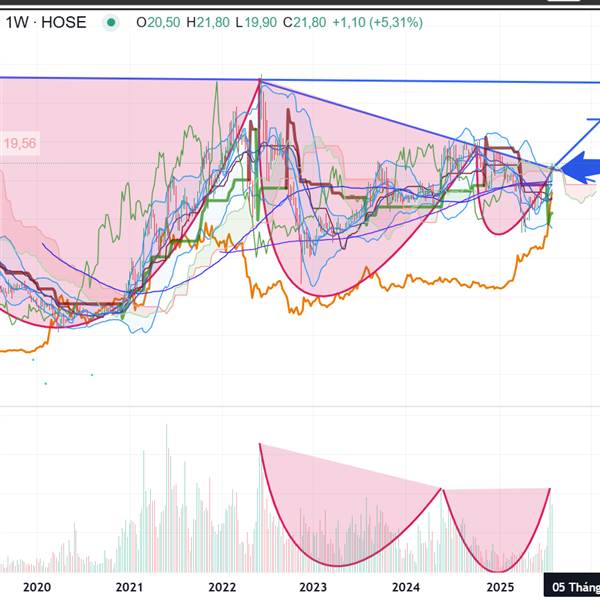Click the '1W · HOSE' symbol label
Viewport: 600px width, 600px height.
point(46,23)
